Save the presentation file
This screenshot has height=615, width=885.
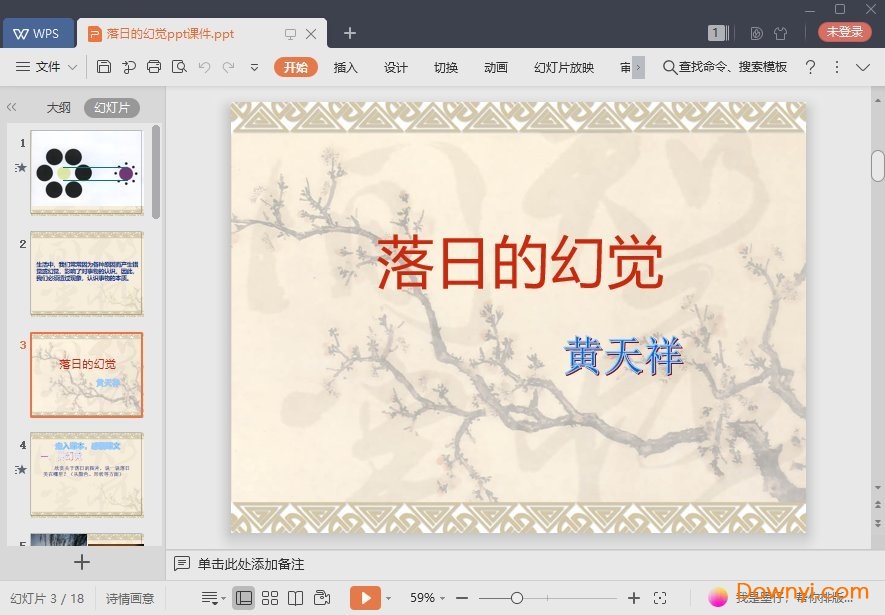(x=104, y=67)
